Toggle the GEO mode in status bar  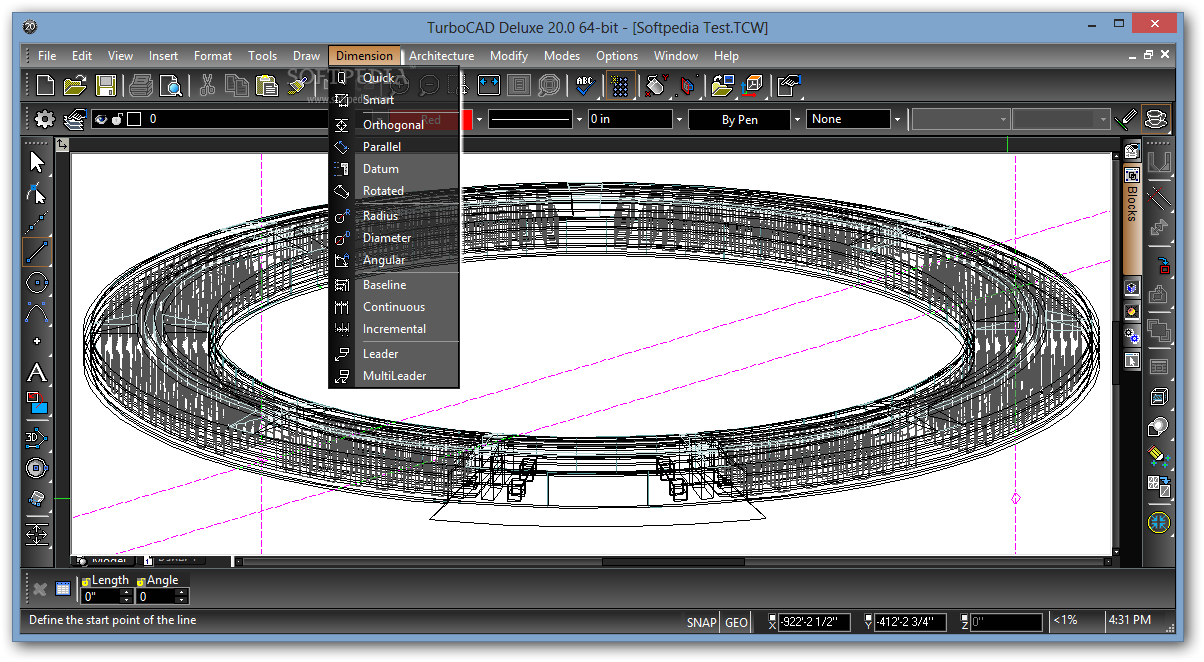coord(736,622)
